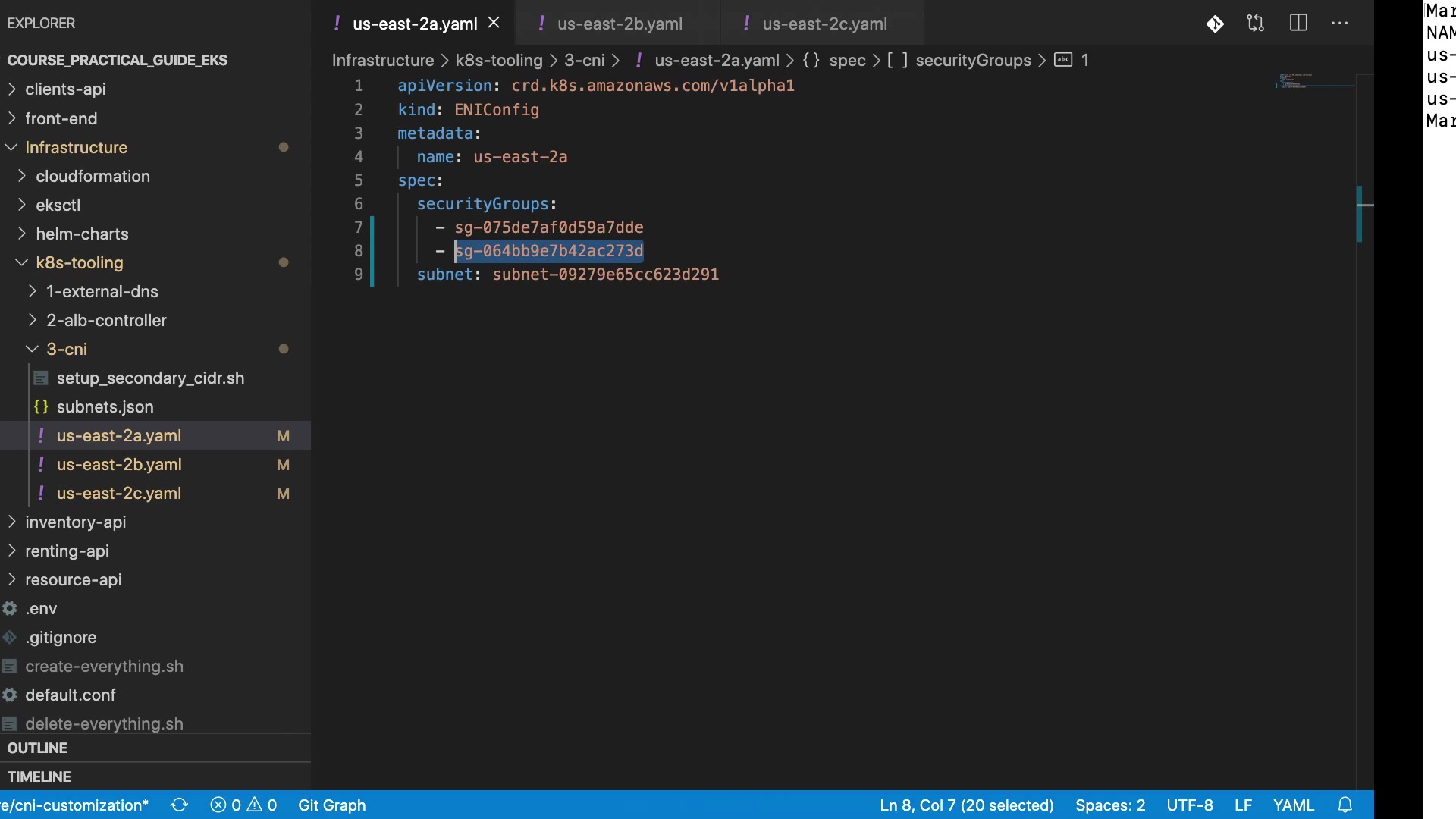Open subnets.json in the explorer
The height and width of the screenshot is (819, 1456).
point(105,406)
